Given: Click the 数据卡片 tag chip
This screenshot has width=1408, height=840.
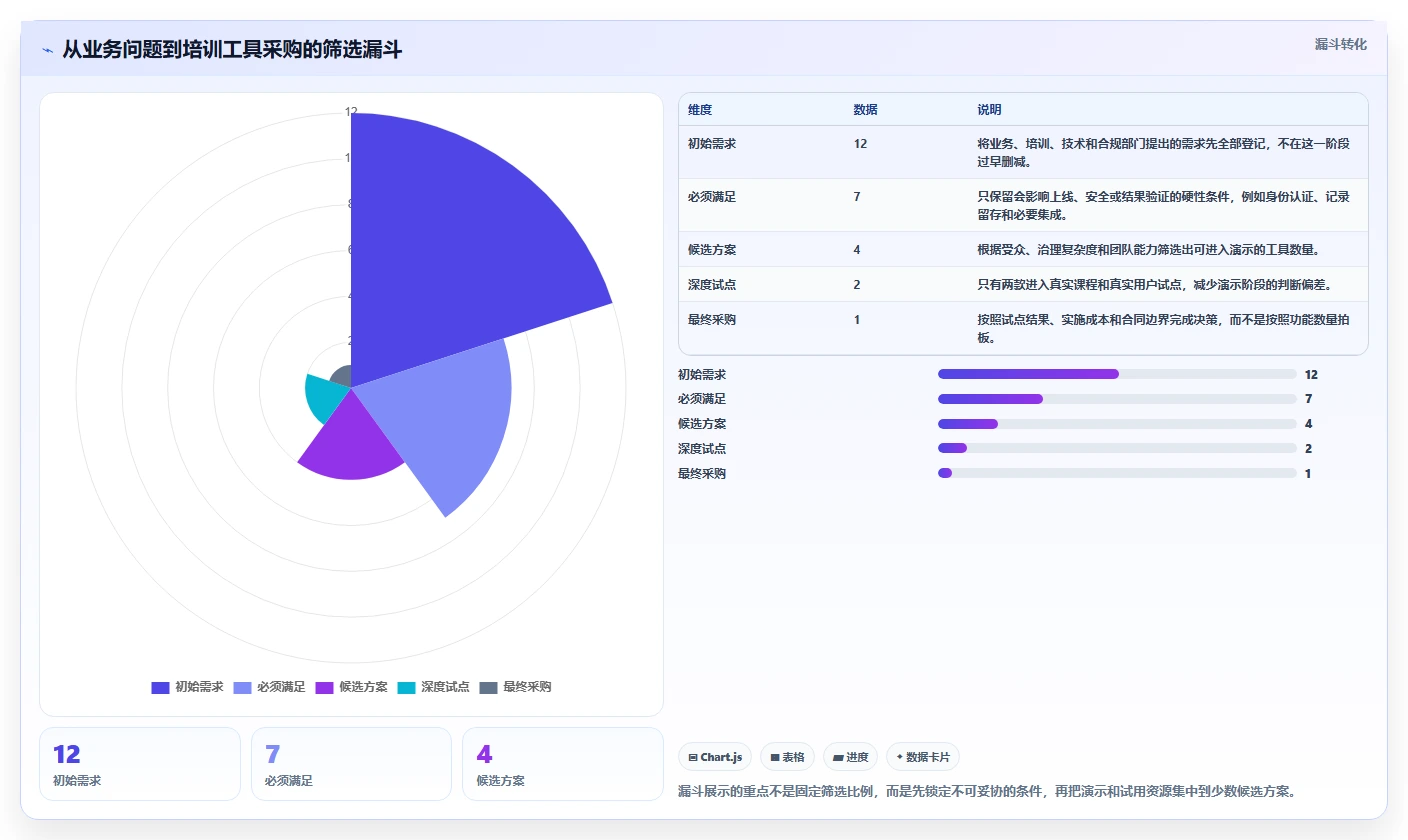Looking at the screenshot, I should 922,757.
